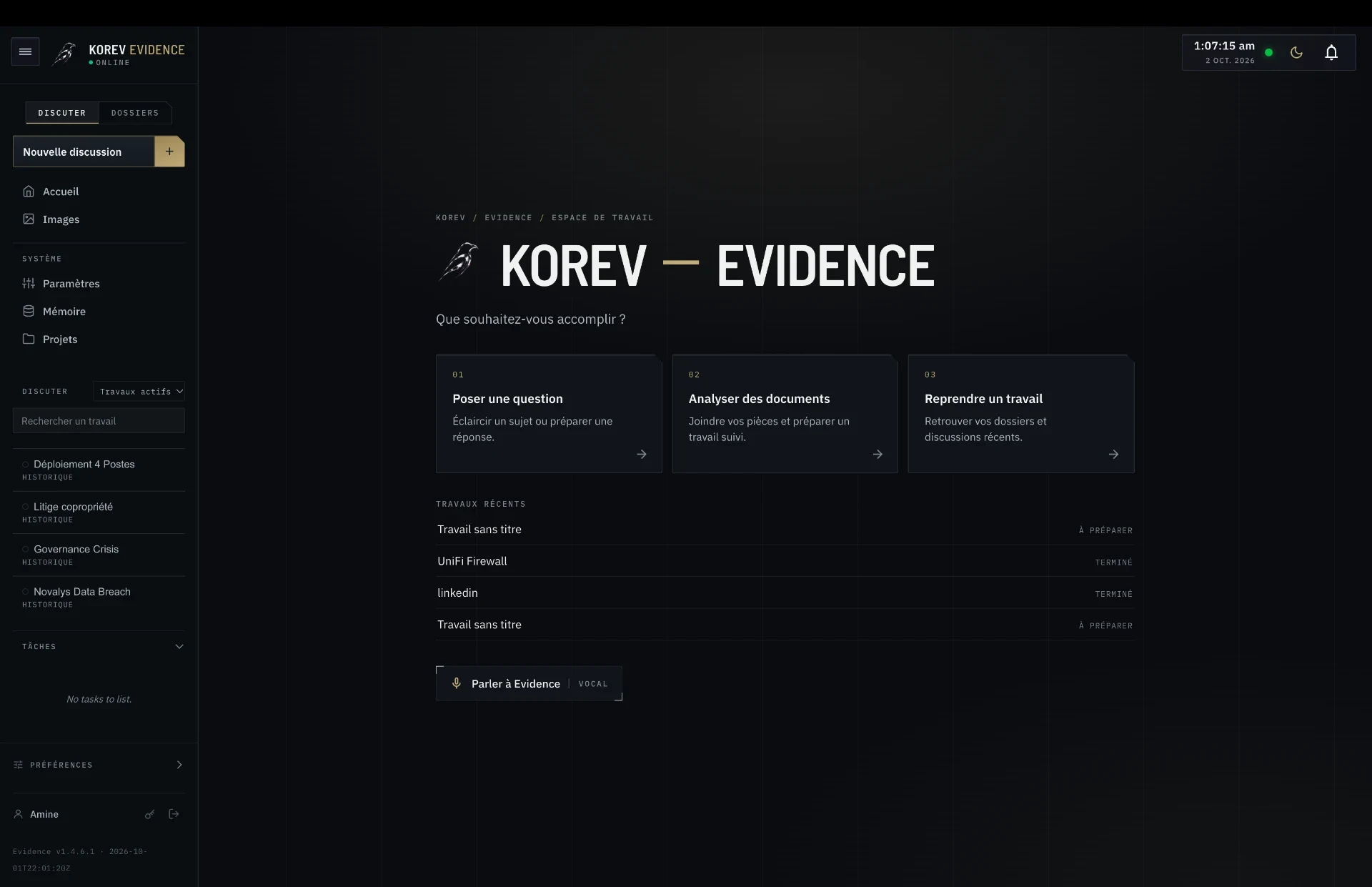Click the Analyser des documents card
This screenshot has height=887, width=1372.
(x=785, y=413)
